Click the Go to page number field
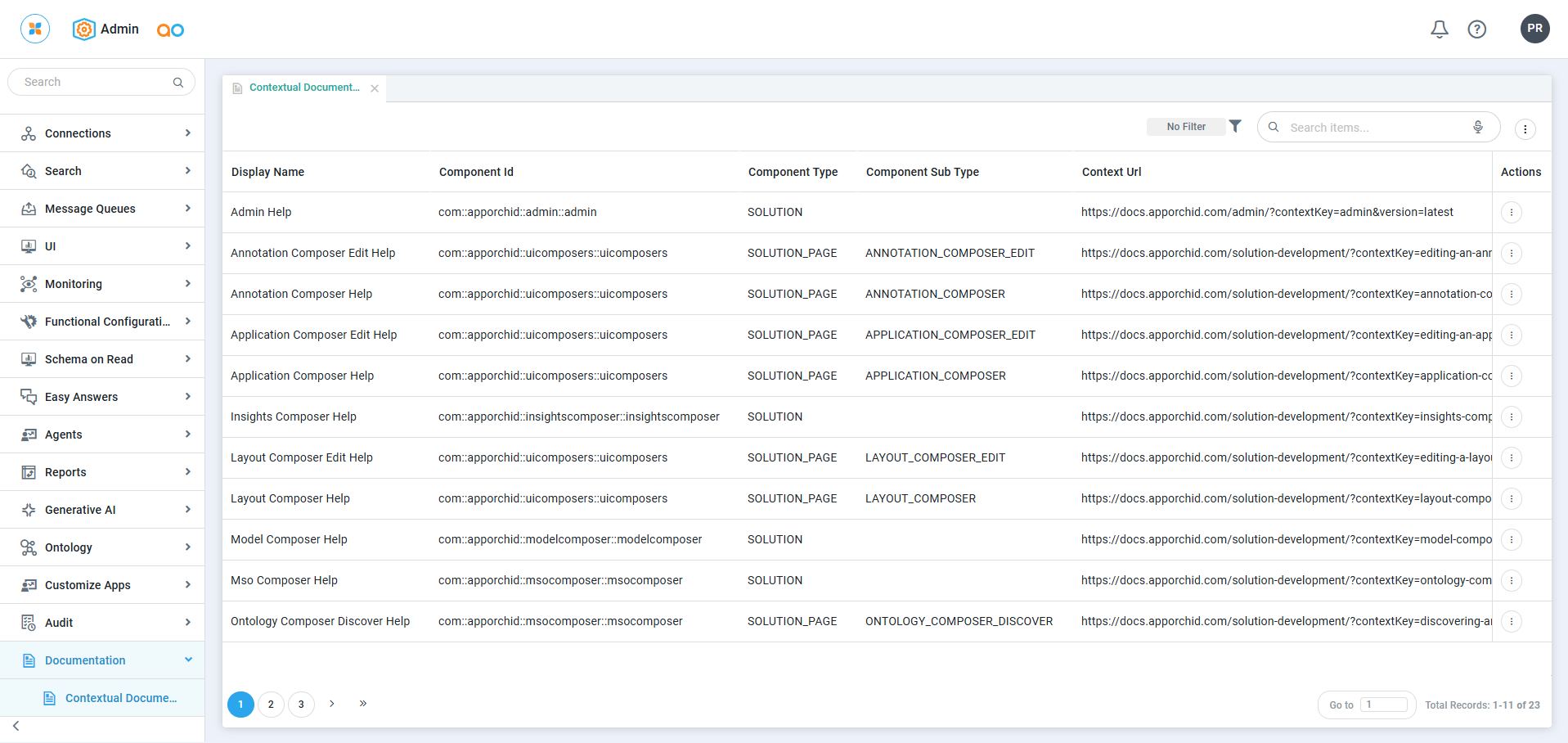 (1383, 705)
